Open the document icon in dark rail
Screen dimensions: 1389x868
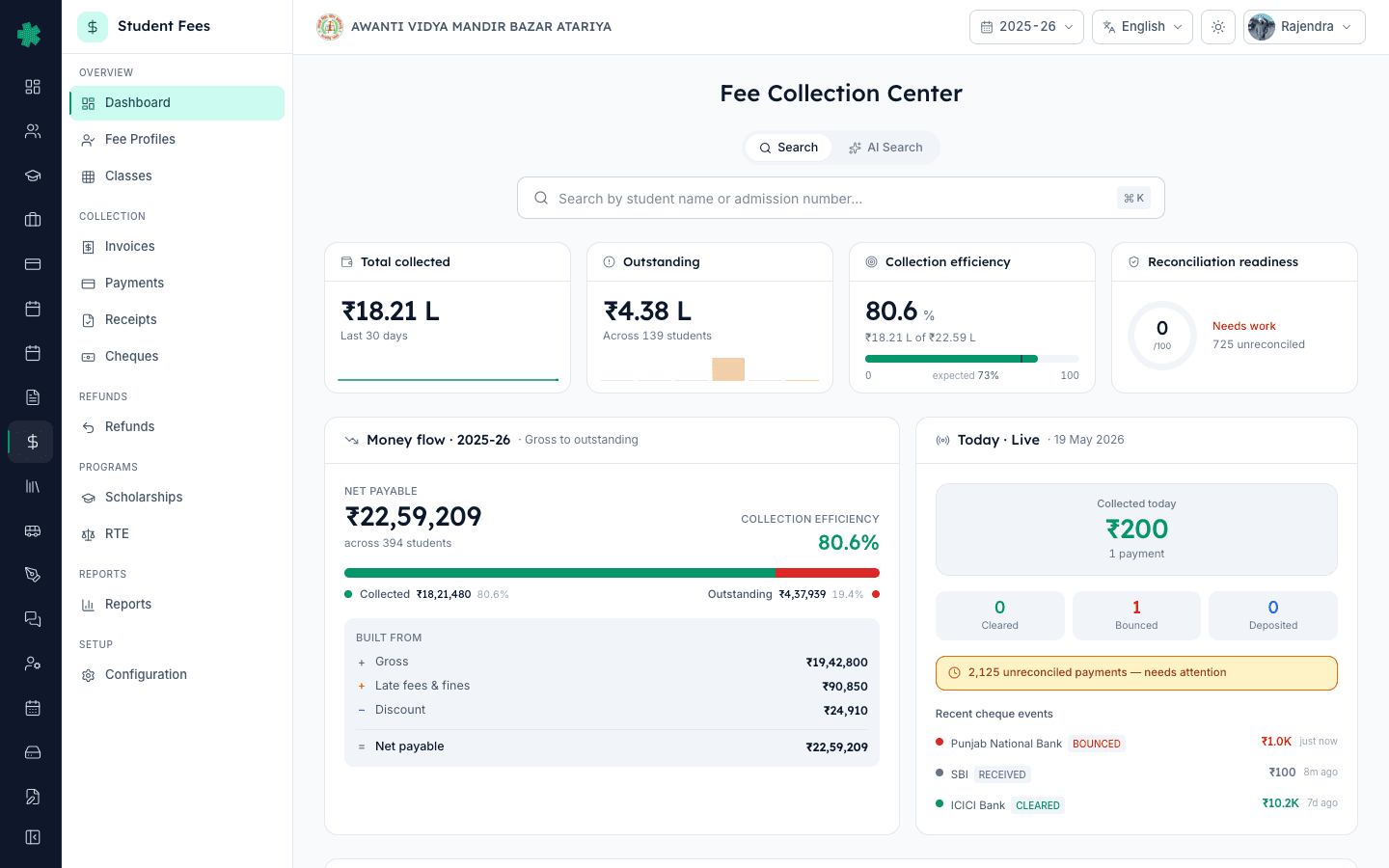click(x=33, y=397)
